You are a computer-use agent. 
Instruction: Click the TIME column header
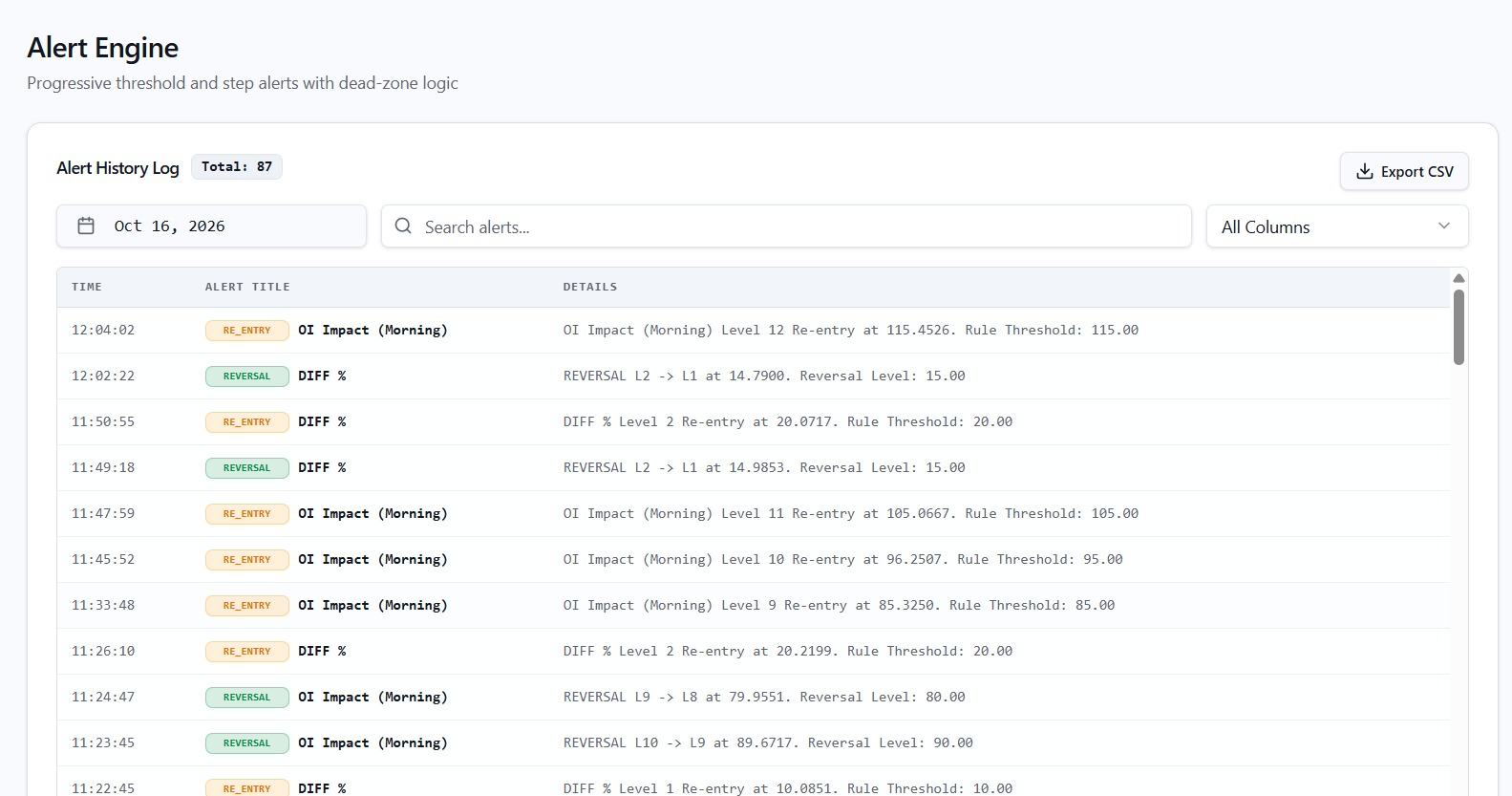[87, 287]
